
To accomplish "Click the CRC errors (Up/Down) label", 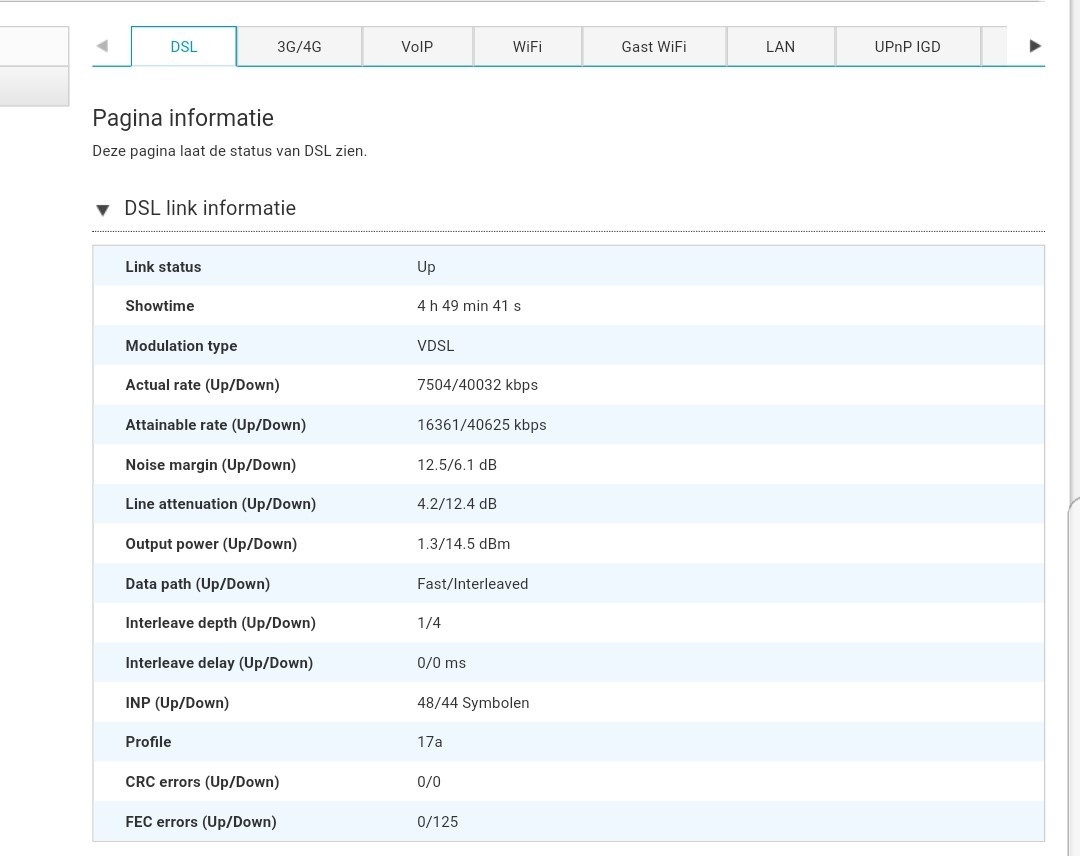I will click(x=202, y=782).
